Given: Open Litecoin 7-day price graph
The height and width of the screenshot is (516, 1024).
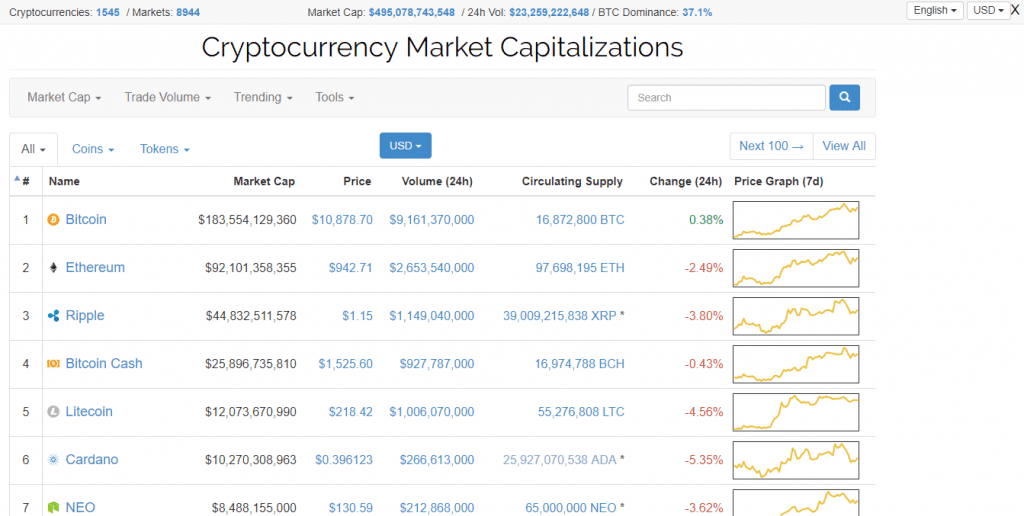Looking at the screenshot, I should (796, 412).
